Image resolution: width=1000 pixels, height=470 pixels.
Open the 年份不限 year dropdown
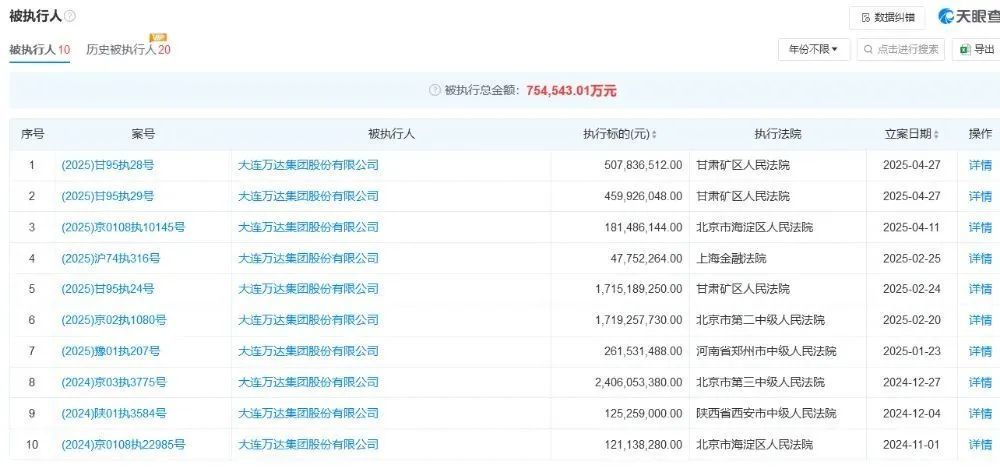pyautogui.click(x=814, y=49)
